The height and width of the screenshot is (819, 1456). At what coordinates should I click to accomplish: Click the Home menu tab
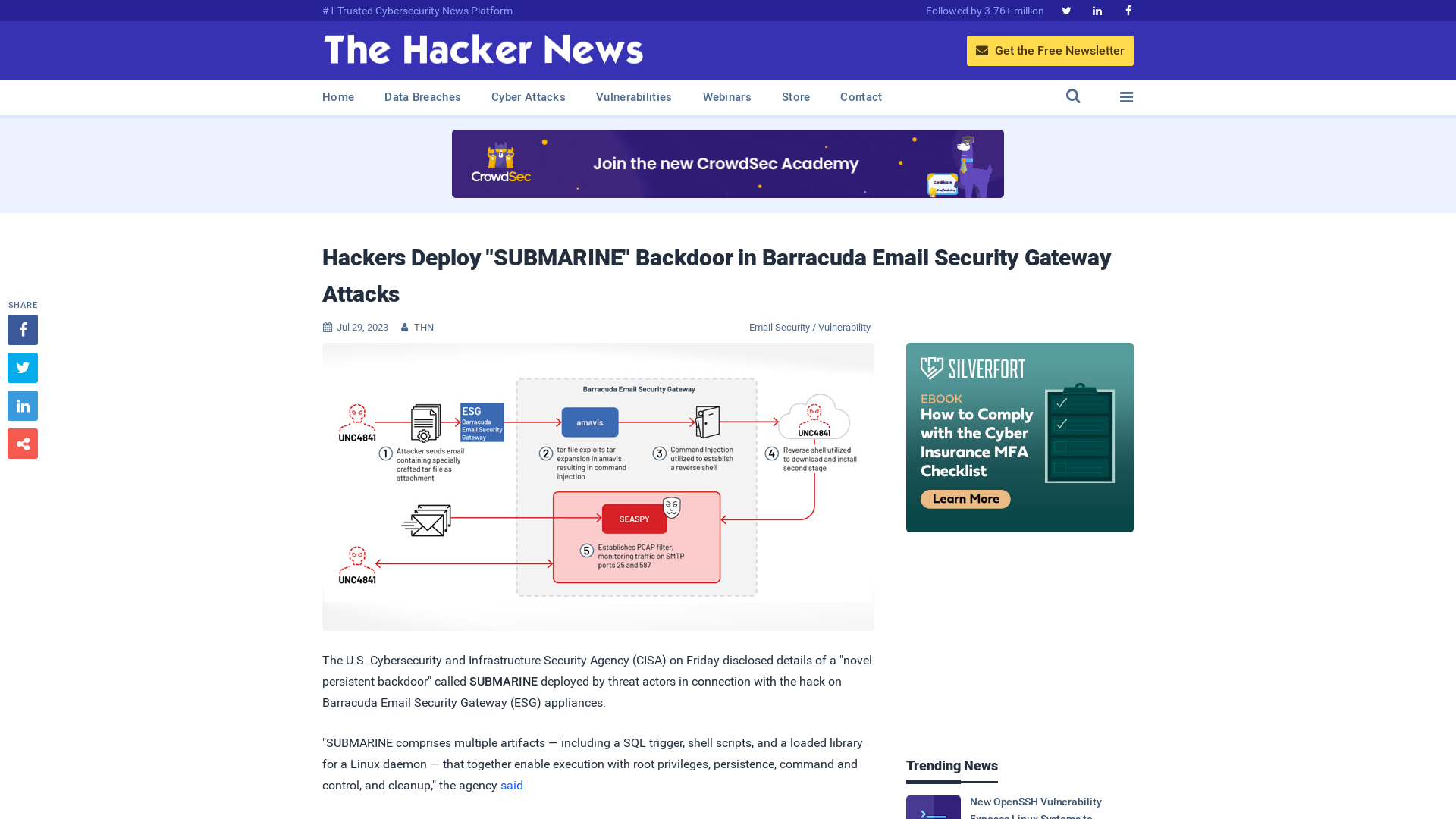point(338,97)
